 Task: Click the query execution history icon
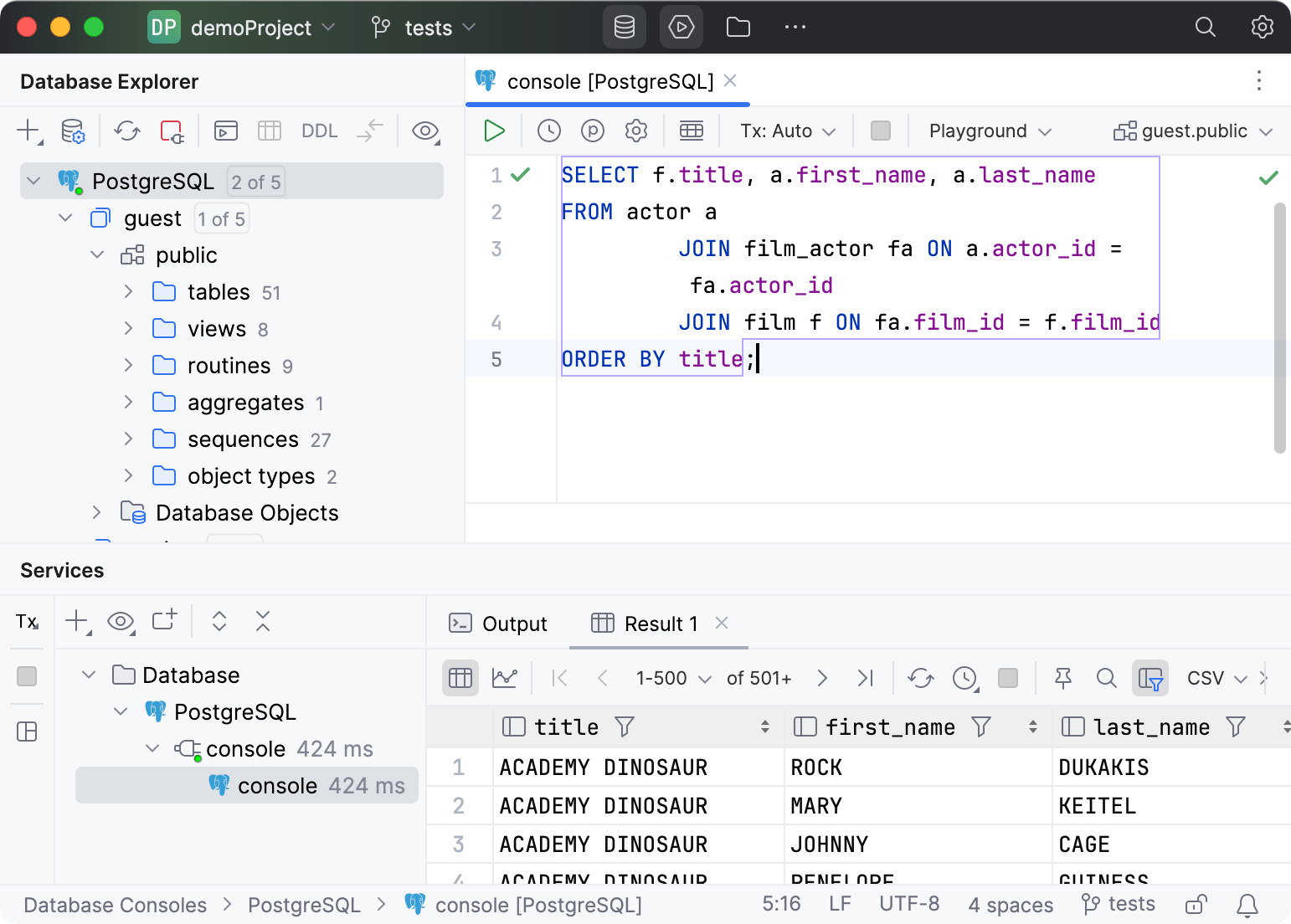tap(548, 131)
